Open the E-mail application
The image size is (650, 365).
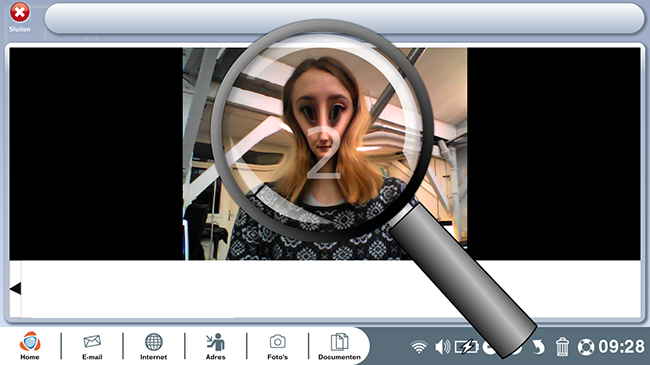(x=92, y=346)
